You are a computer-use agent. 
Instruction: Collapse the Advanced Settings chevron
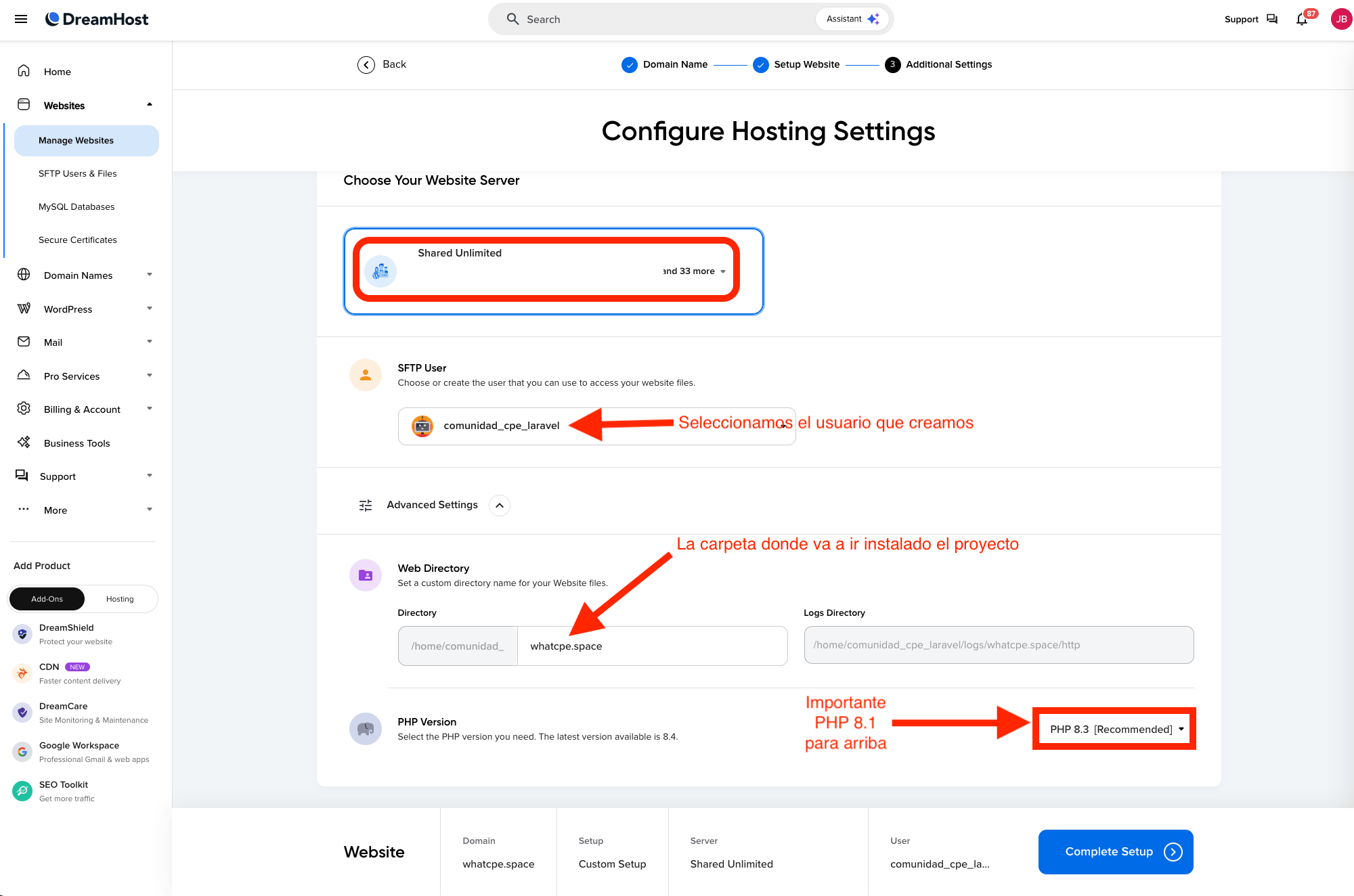coord(500,506)
